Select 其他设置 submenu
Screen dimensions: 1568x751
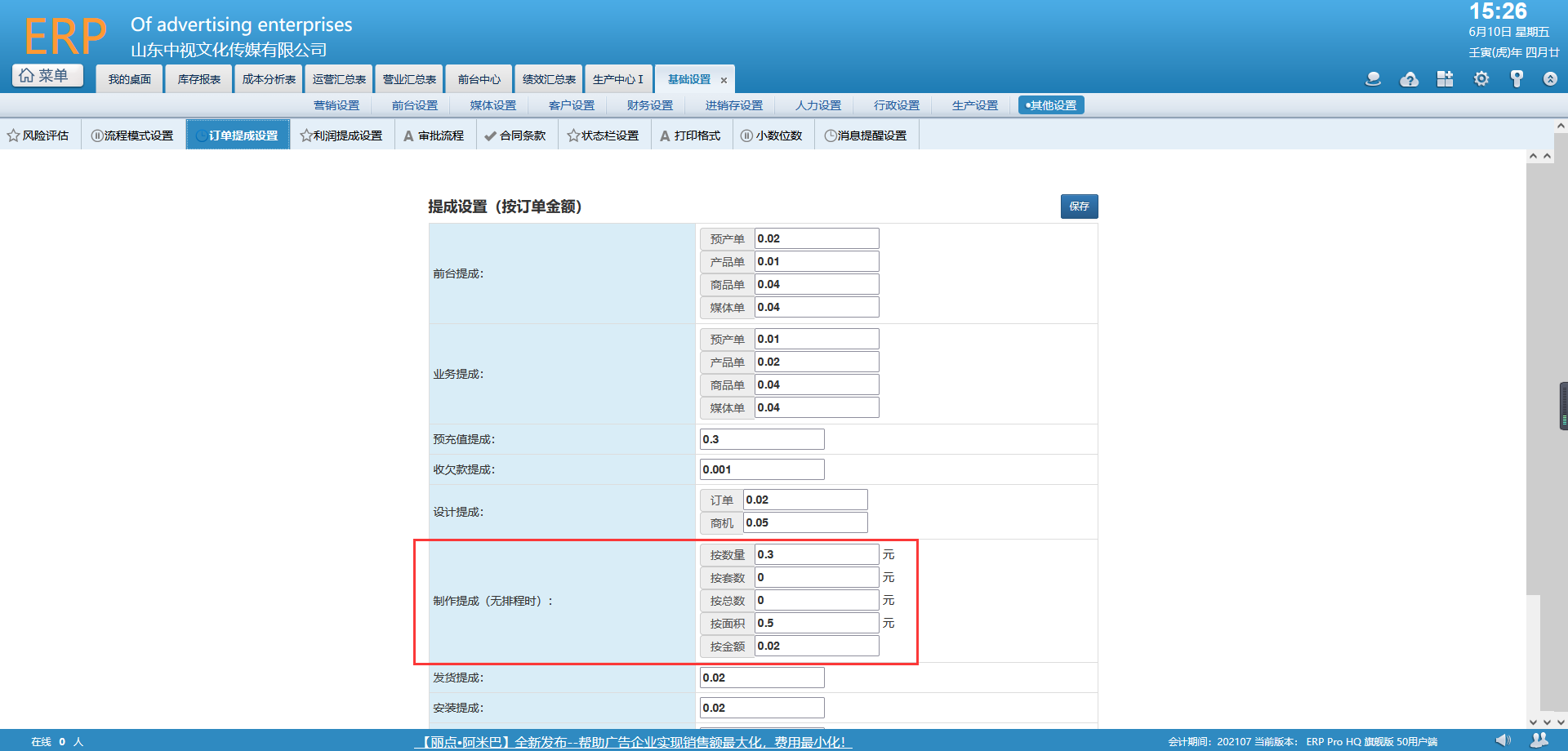tap(1051, 105)
